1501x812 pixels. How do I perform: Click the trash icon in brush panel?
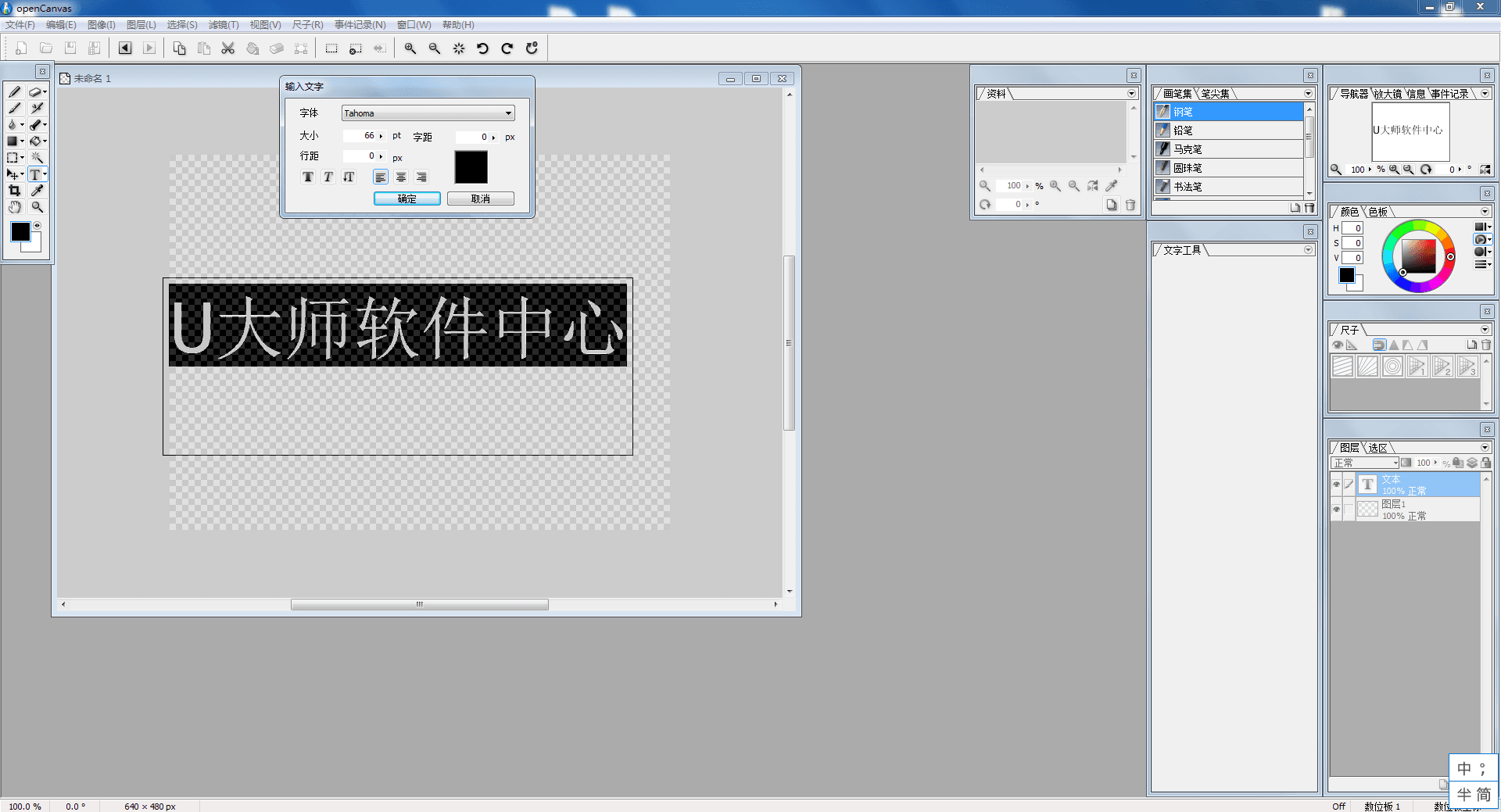tap(1309, 208)
